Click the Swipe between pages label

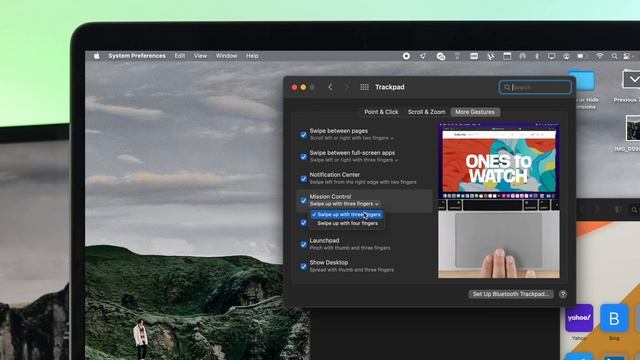[x=338, y=131]
